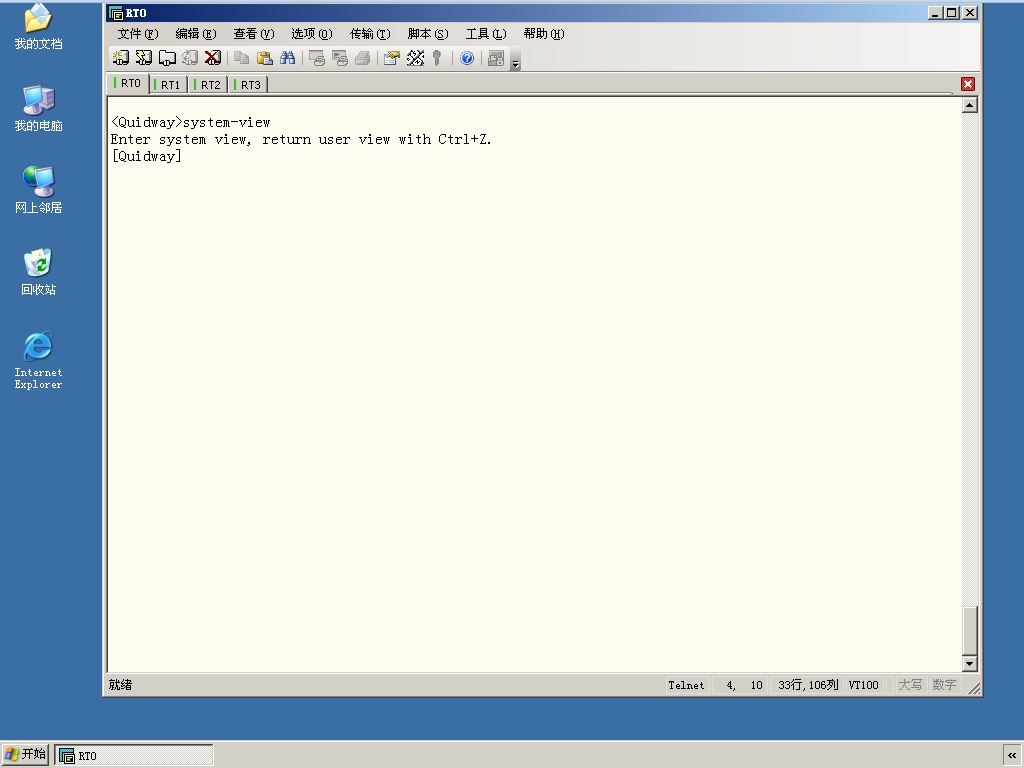This screenshot has height=768, width=1024.
Task: Click the Keymap editor icon
Action: coord(415,58)
